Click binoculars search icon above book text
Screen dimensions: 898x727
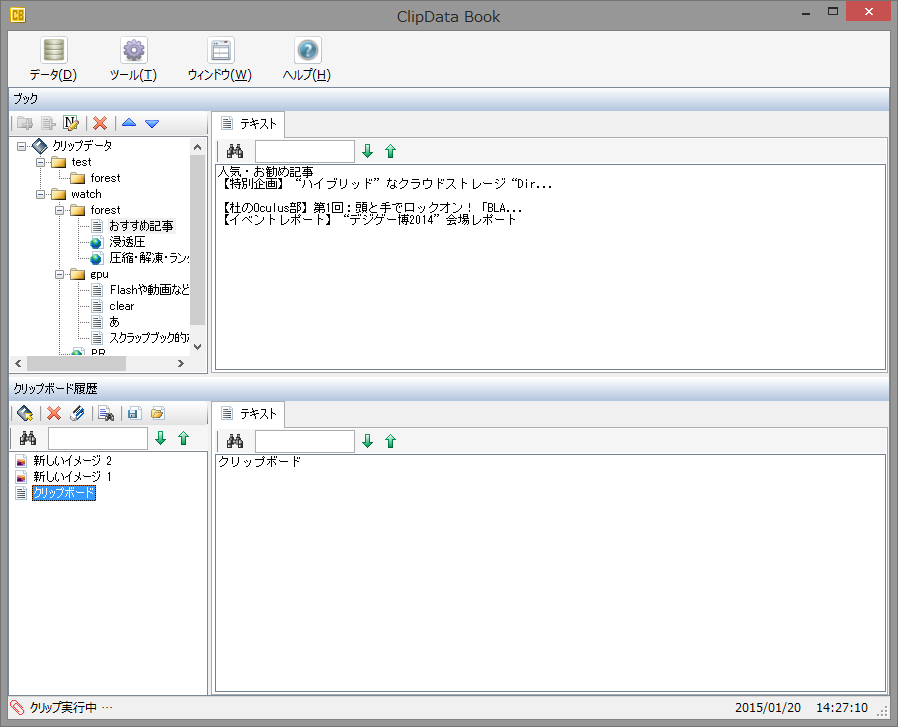point(235,150)
